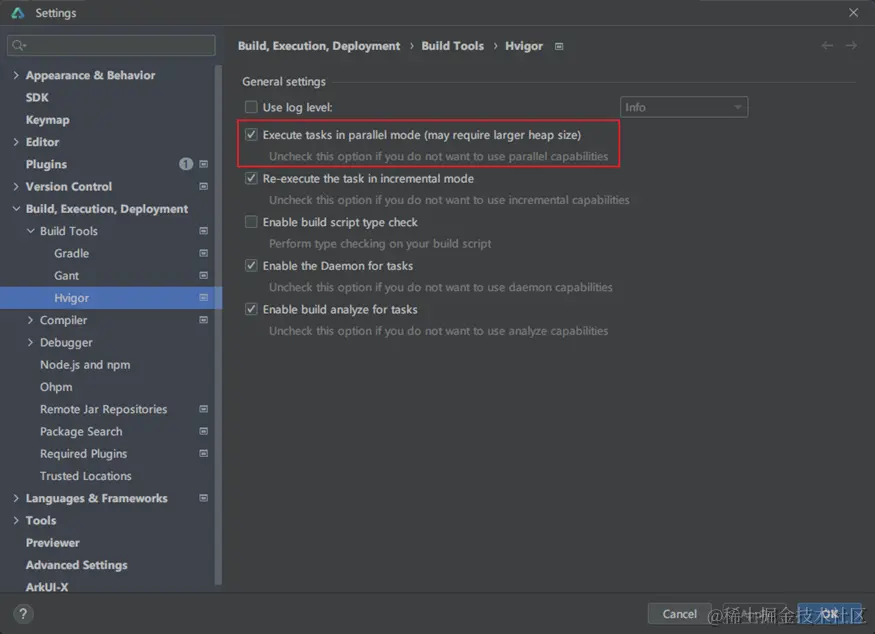The width and height of the screenshot is (875, 634).
Task: Open the Ohpm settings page
Action: pyautogui.click(x=56, y=387)
